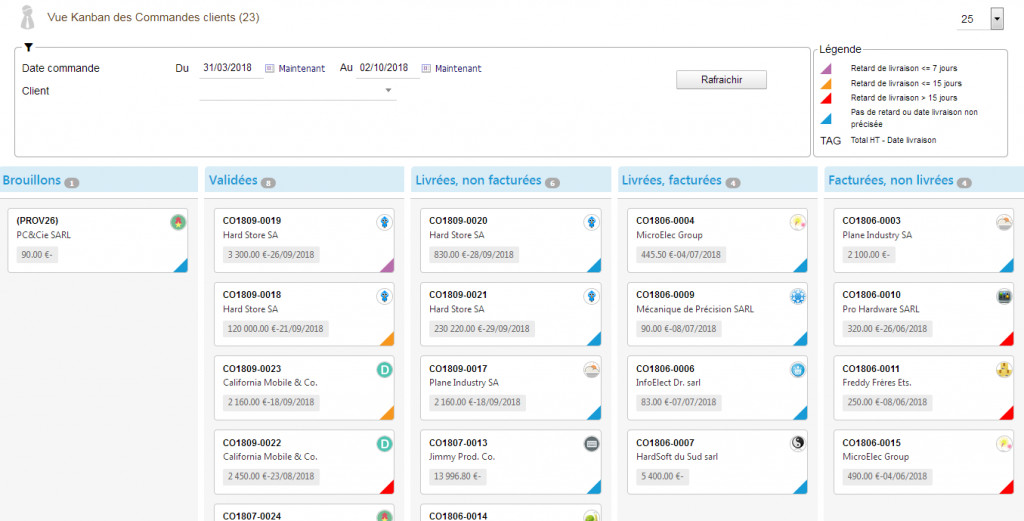1024x521 pixels.
Task: Click the camera avatar on card CO1806-0010
Action: 1003,296
